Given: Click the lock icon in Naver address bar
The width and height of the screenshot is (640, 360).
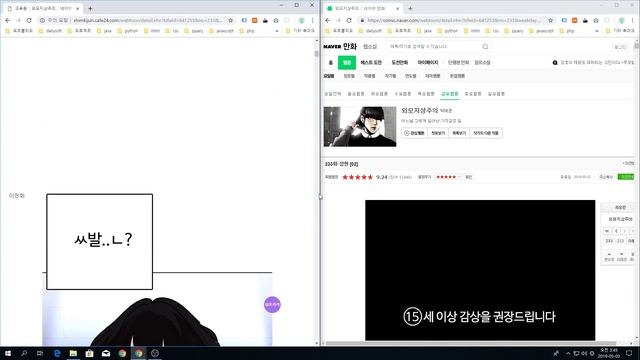Looking at the screenshot, I should [362, 20].
